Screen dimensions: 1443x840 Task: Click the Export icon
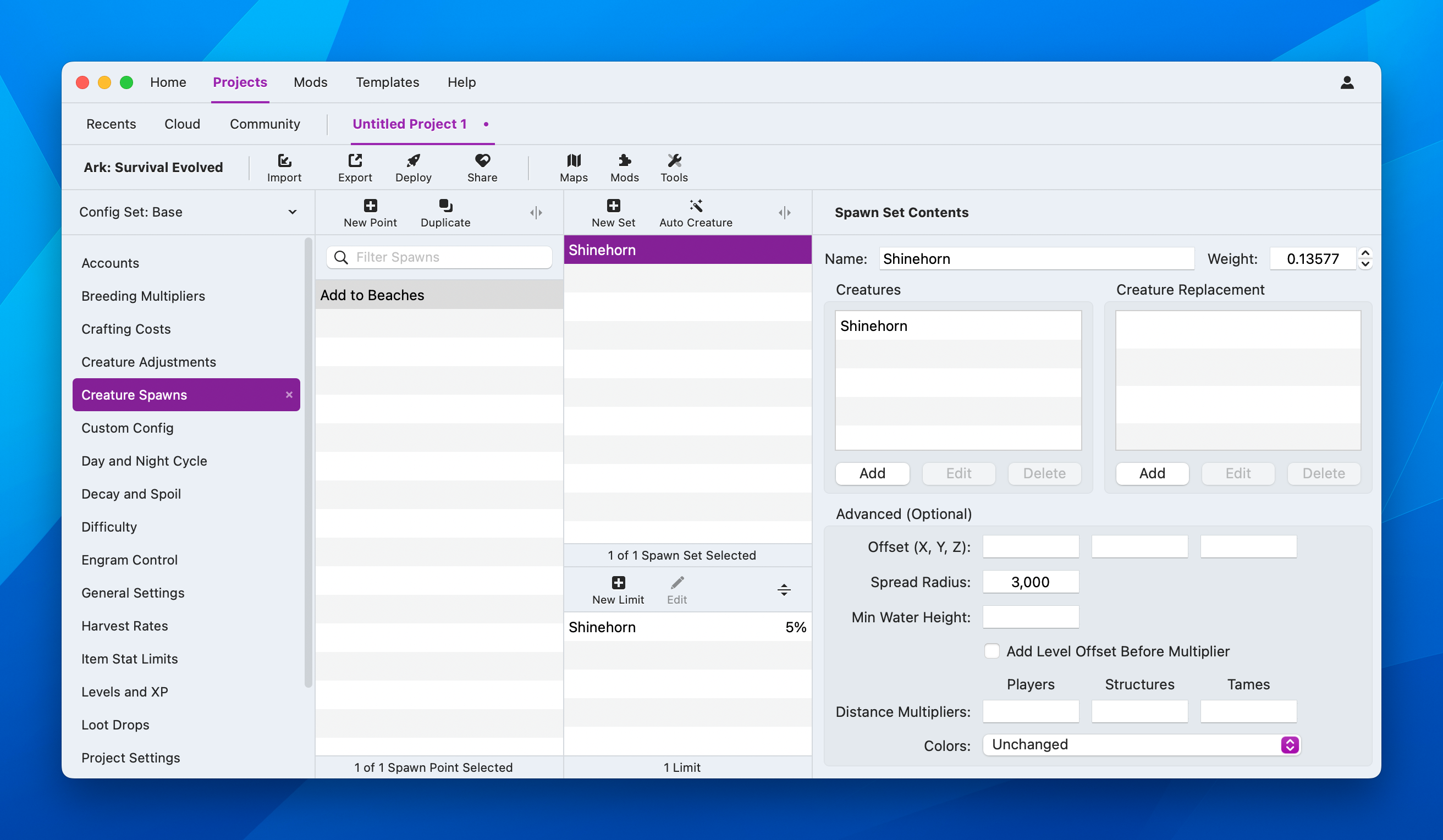(x=355, y=162)
